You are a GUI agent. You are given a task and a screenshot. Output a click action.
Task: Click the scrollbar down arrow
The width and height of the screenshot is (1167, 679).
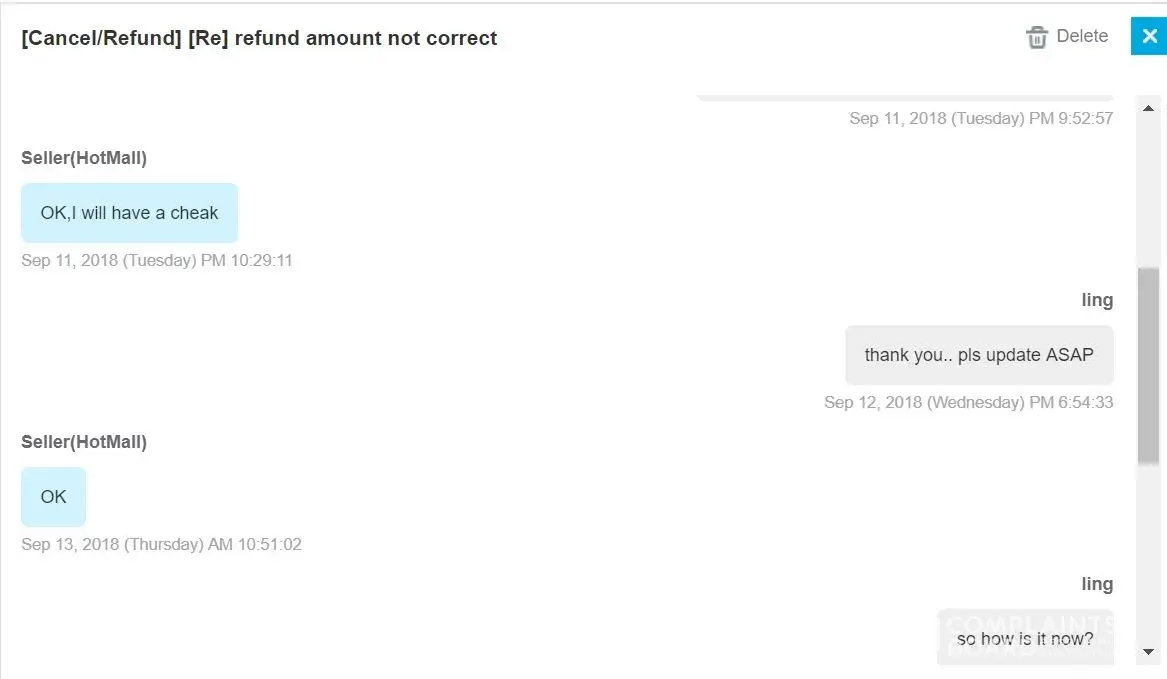click(x=1148, y=652)
